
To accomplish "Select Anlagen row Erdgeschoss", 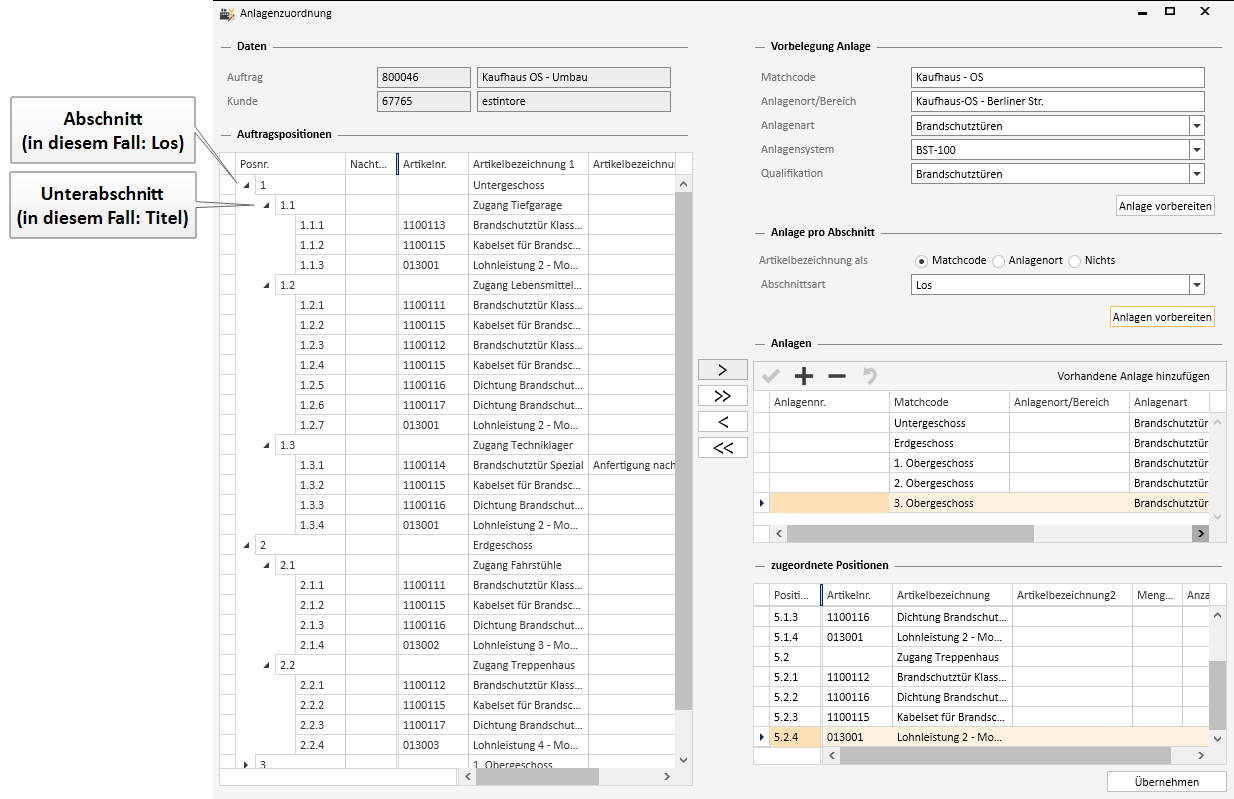I will (981, 443).
